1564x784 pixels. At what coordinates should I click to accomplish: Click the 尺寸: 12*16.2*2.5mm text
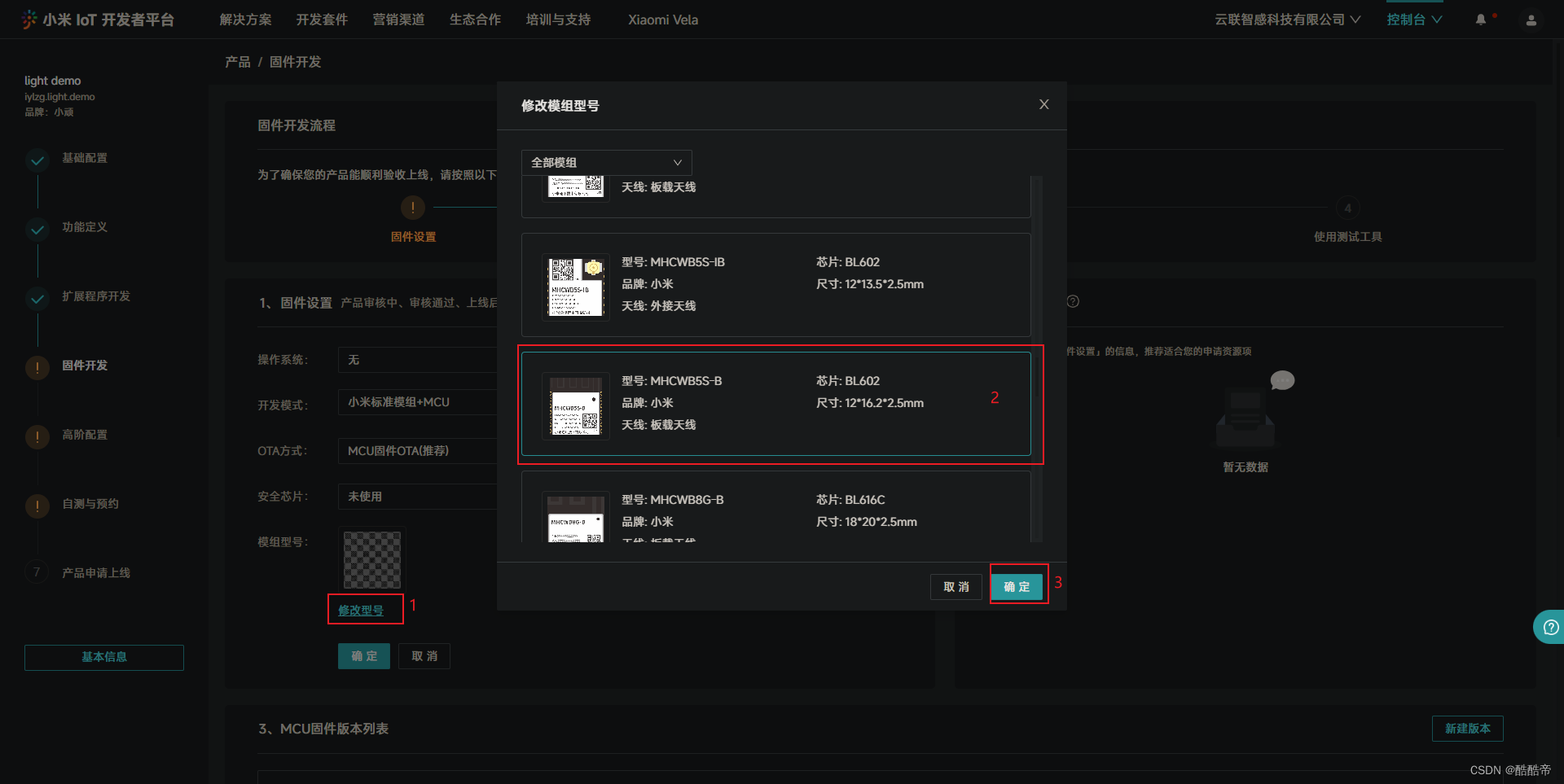tap(870, 403)
